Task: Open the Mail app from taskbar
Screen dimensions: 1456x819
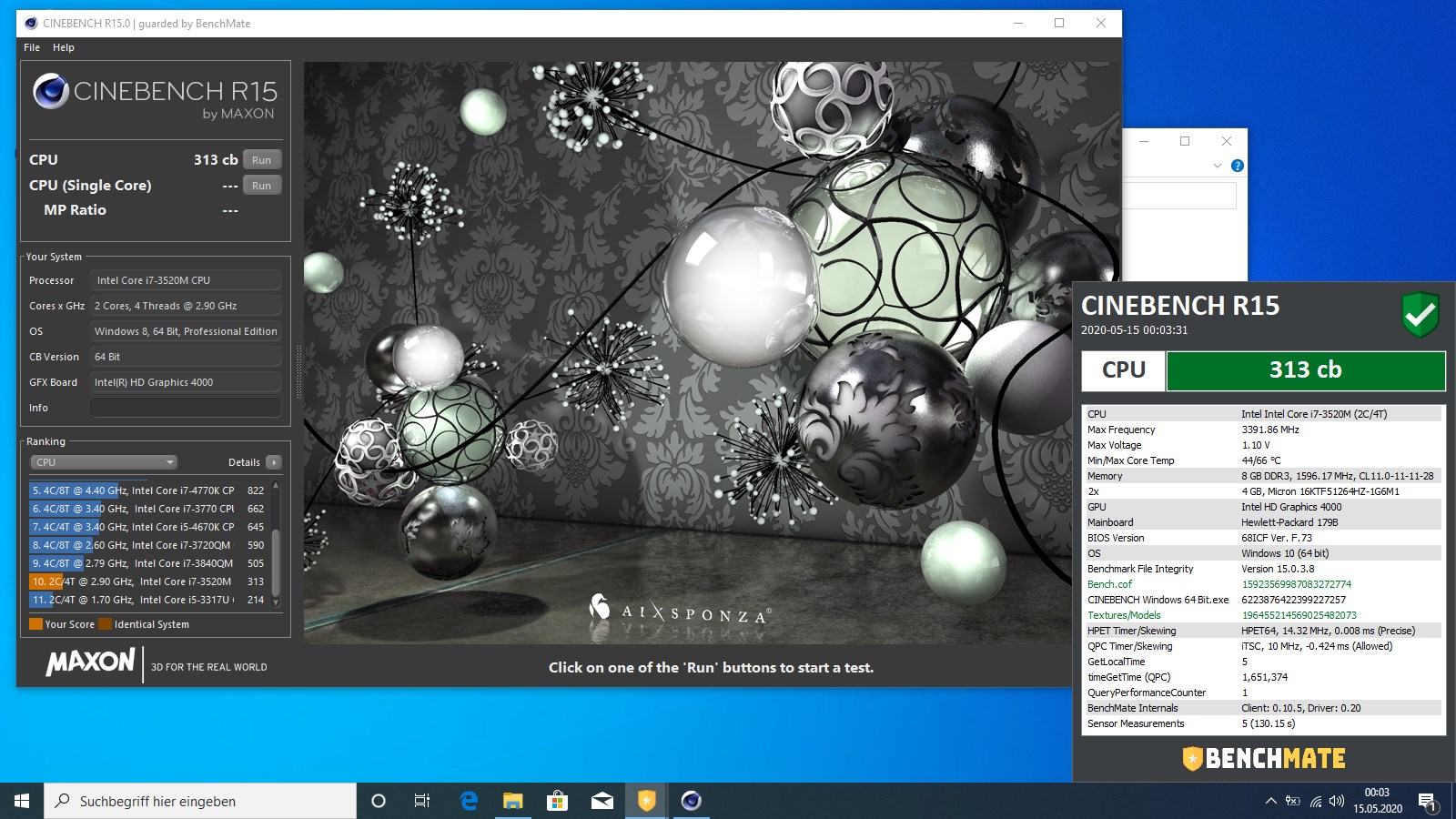Action: 602,801
